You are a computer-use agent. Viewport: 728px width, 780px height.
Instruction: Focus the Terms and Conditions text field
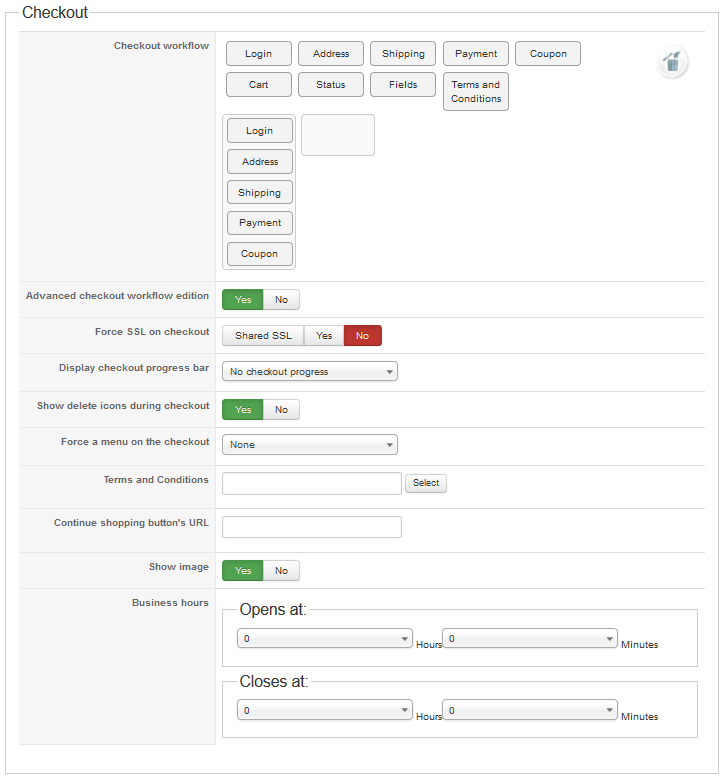coord(312,484)
